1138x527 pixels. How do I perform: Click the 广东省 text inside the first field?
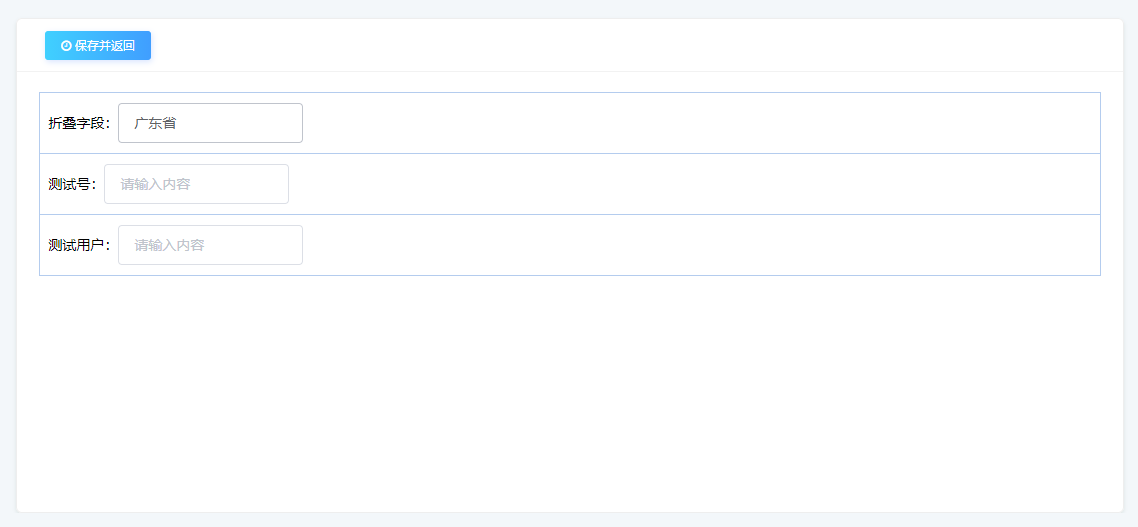click(155, 123)
